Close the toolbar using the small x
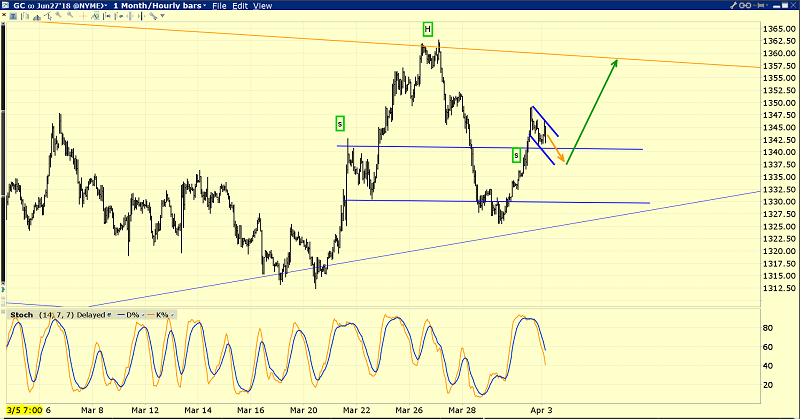Screen dimensions: 800x419 click(x=4, y=15)
